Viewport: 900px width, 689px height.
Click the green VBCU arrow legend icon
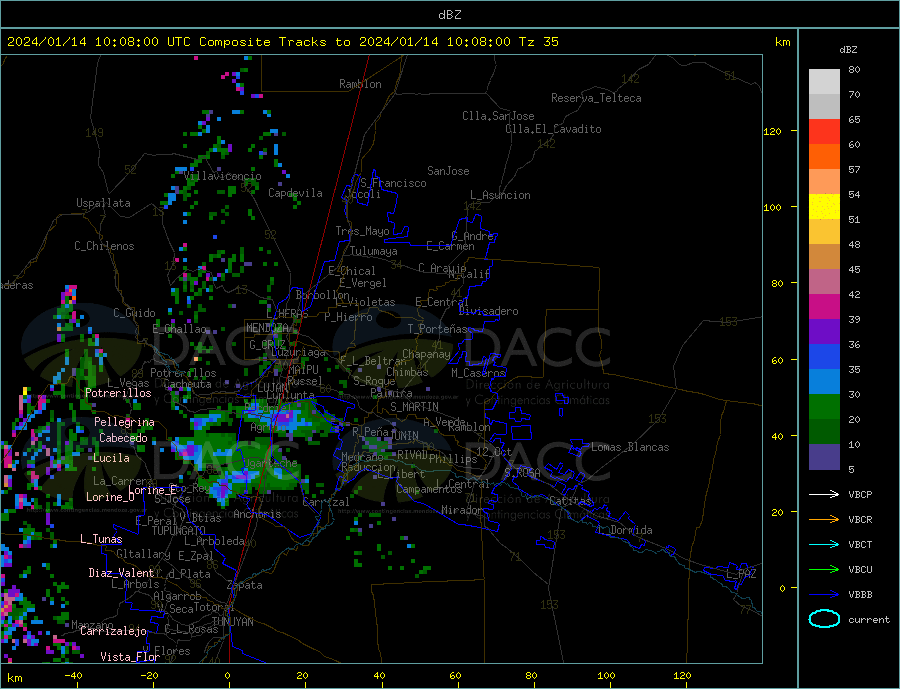824,570
